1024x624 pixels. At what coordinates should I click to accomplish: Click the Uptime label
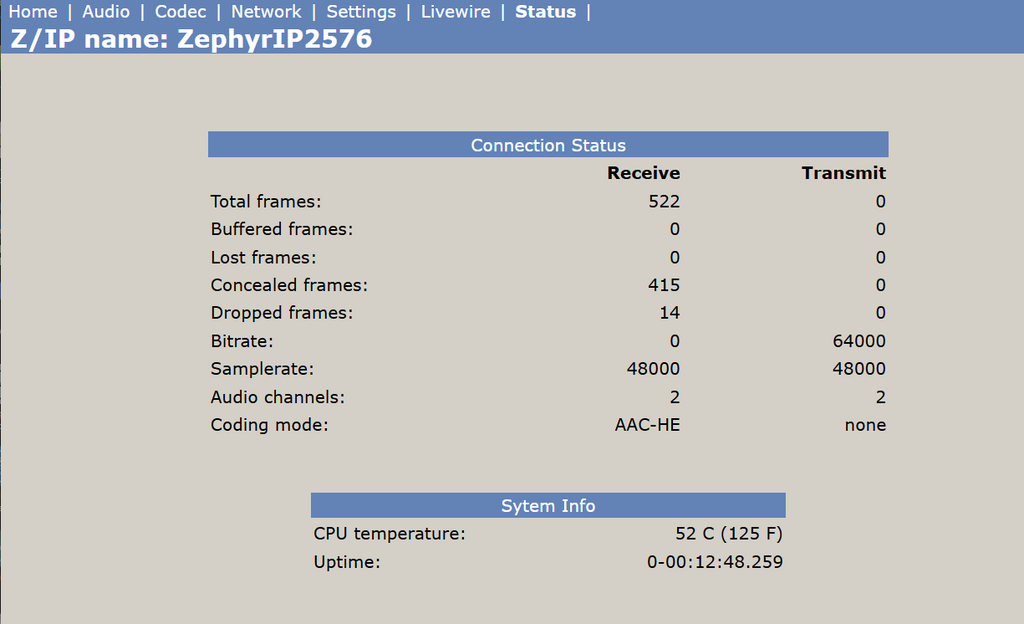click(347, 562)
